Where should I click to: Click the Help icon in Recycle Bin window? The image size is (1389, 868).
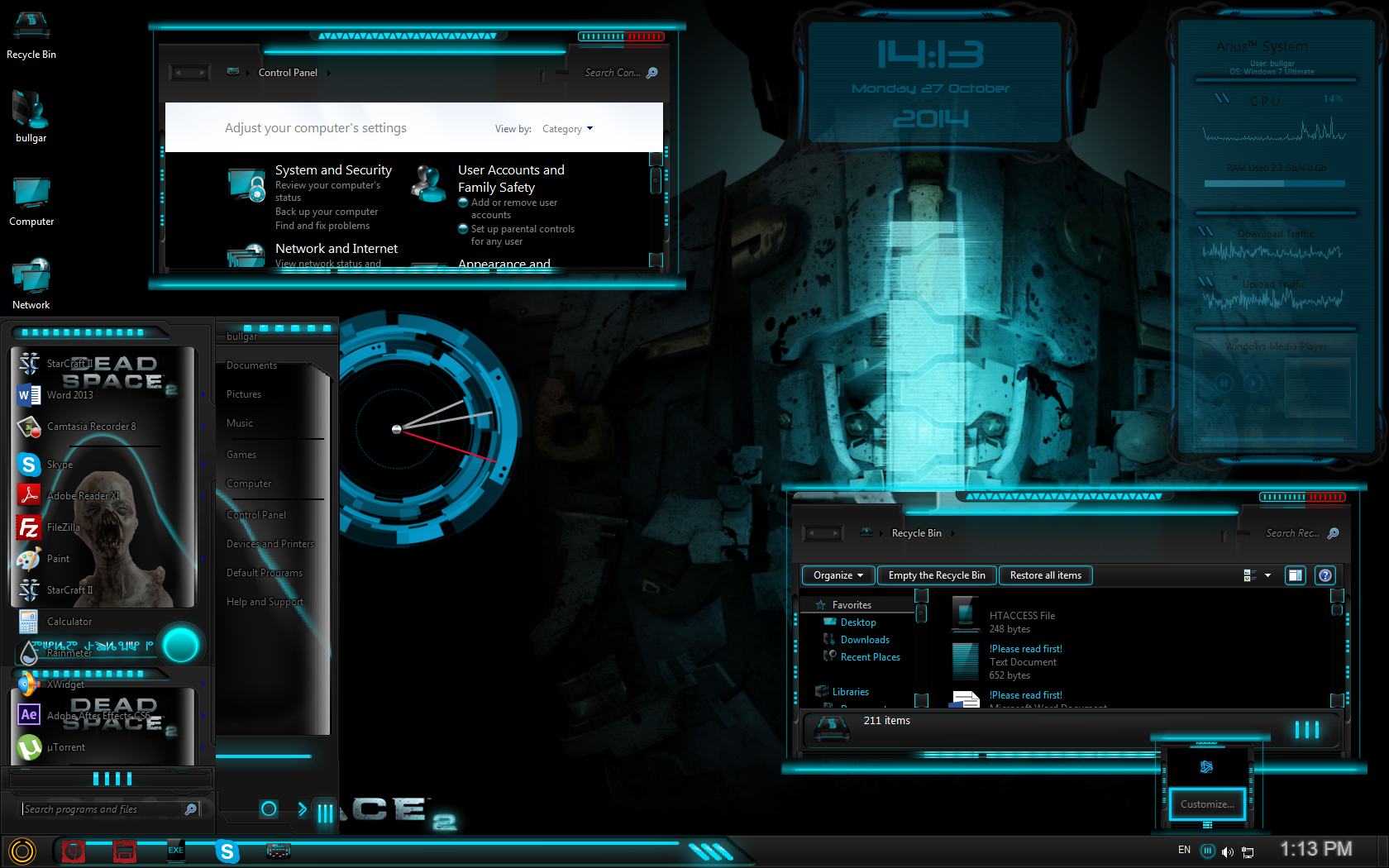[1325, 575]
